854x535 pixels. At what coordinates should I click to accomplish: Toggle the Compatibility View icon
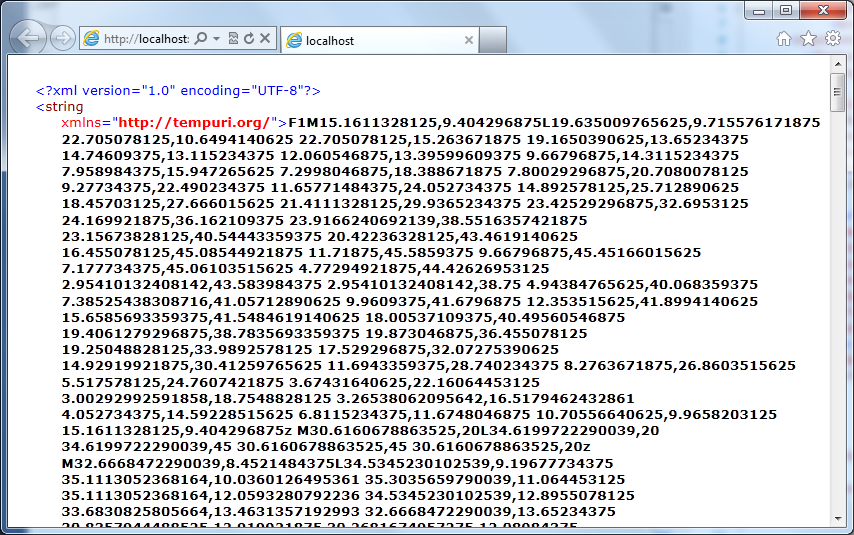(x=233, y=38)
